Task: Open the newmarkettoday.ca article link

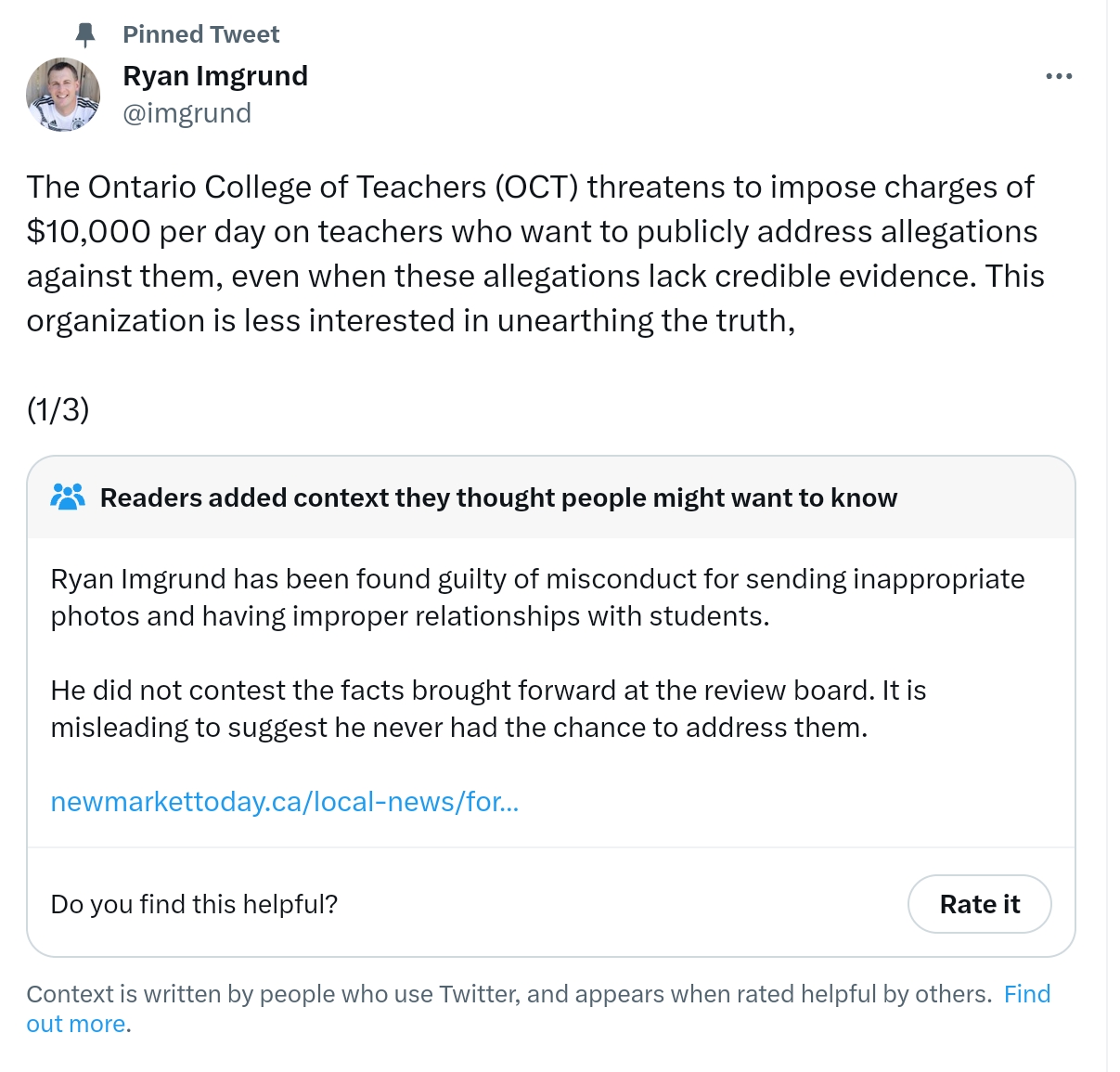Action: pos(285,802)
